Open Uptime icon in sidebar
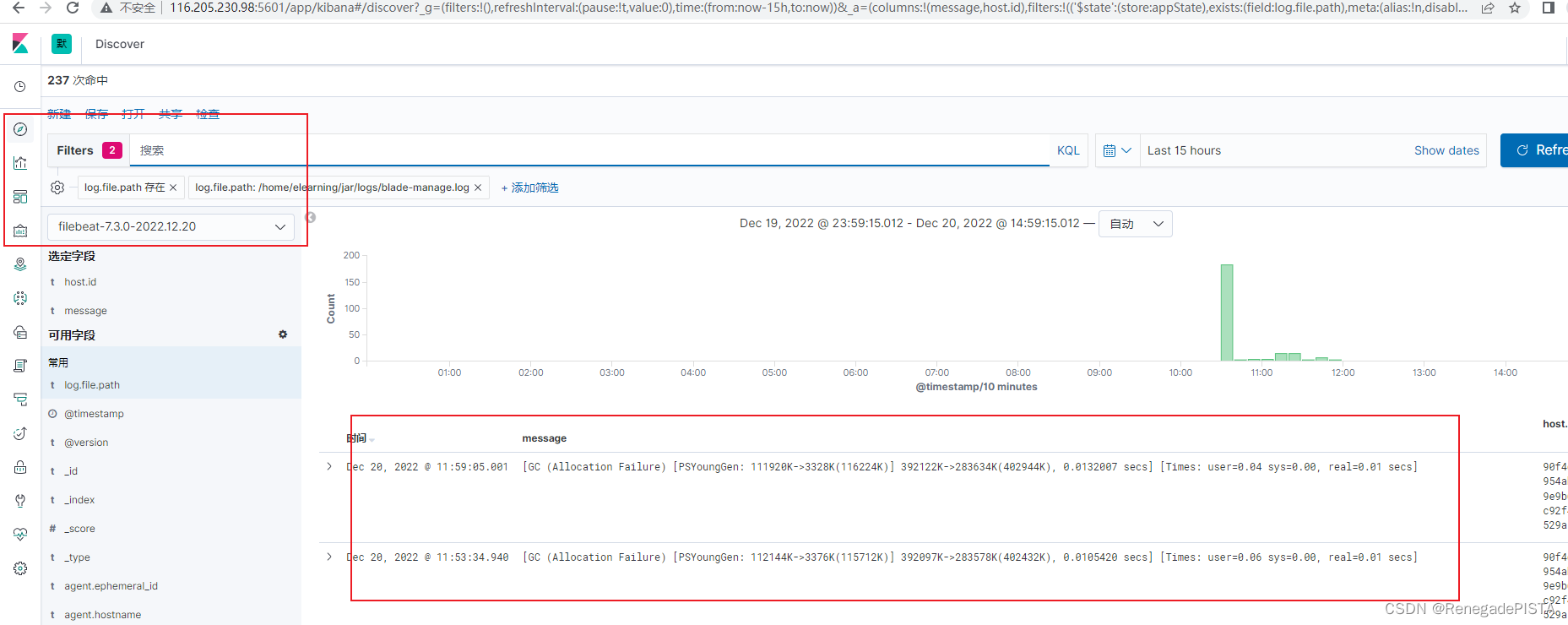The width and height of the screenshot is (1568, 625). tap(20, 433)
